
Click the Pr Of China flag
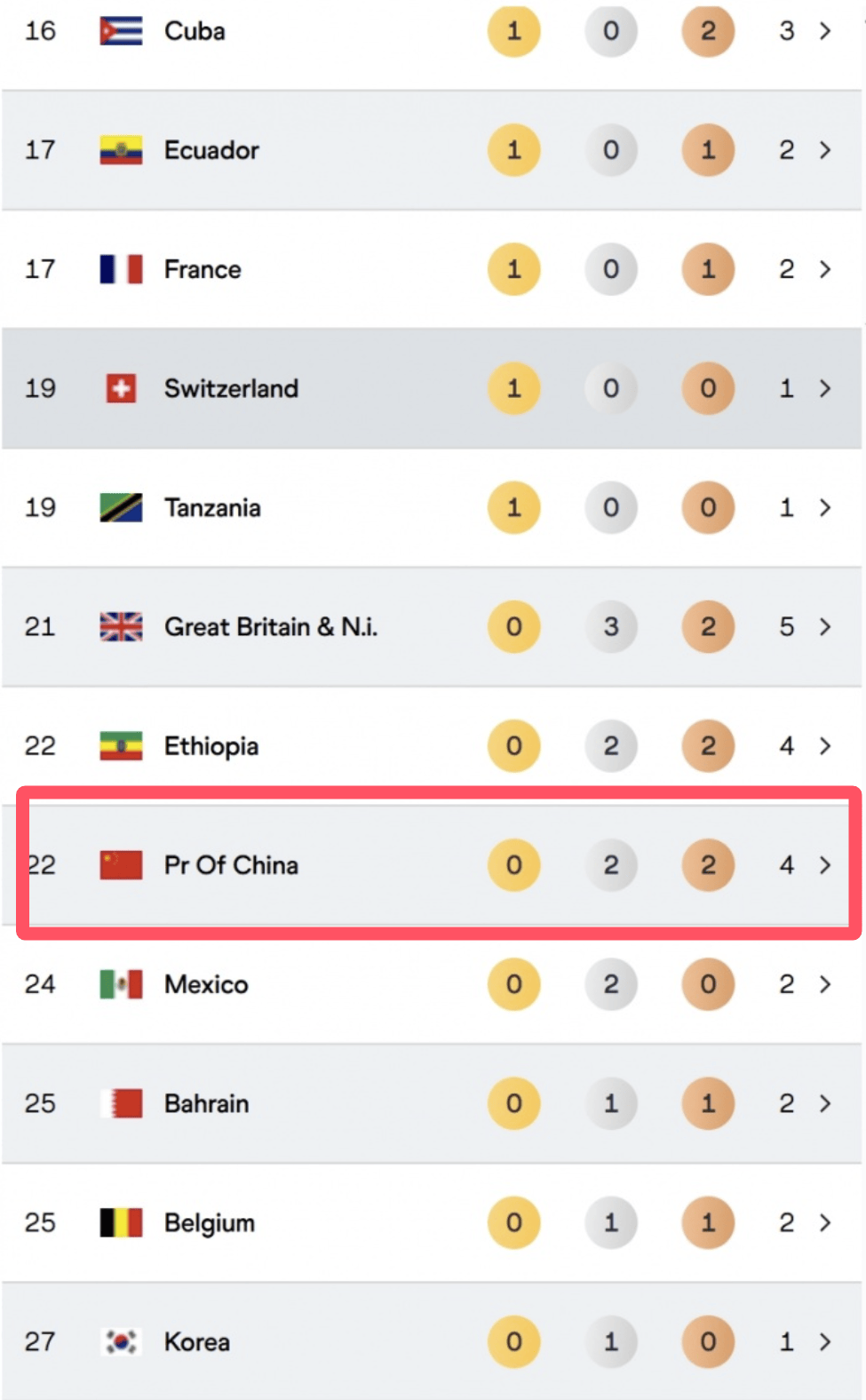pos(121,864)
